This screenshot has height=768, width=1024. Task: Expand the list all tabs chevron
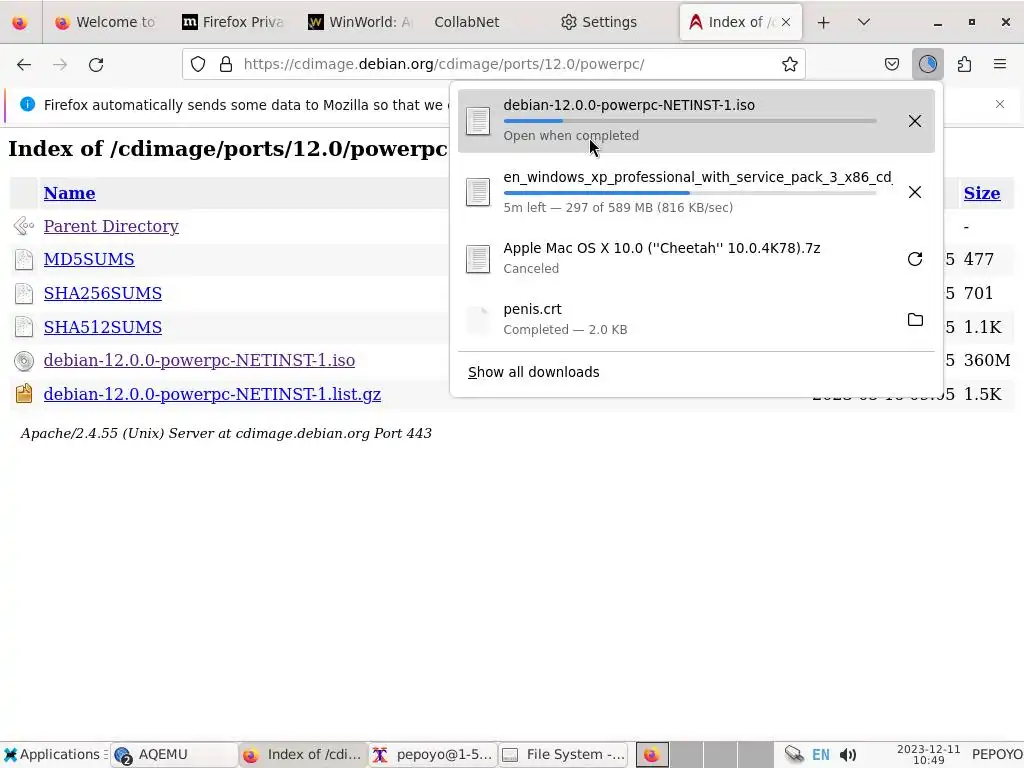[x=863, y=22]
